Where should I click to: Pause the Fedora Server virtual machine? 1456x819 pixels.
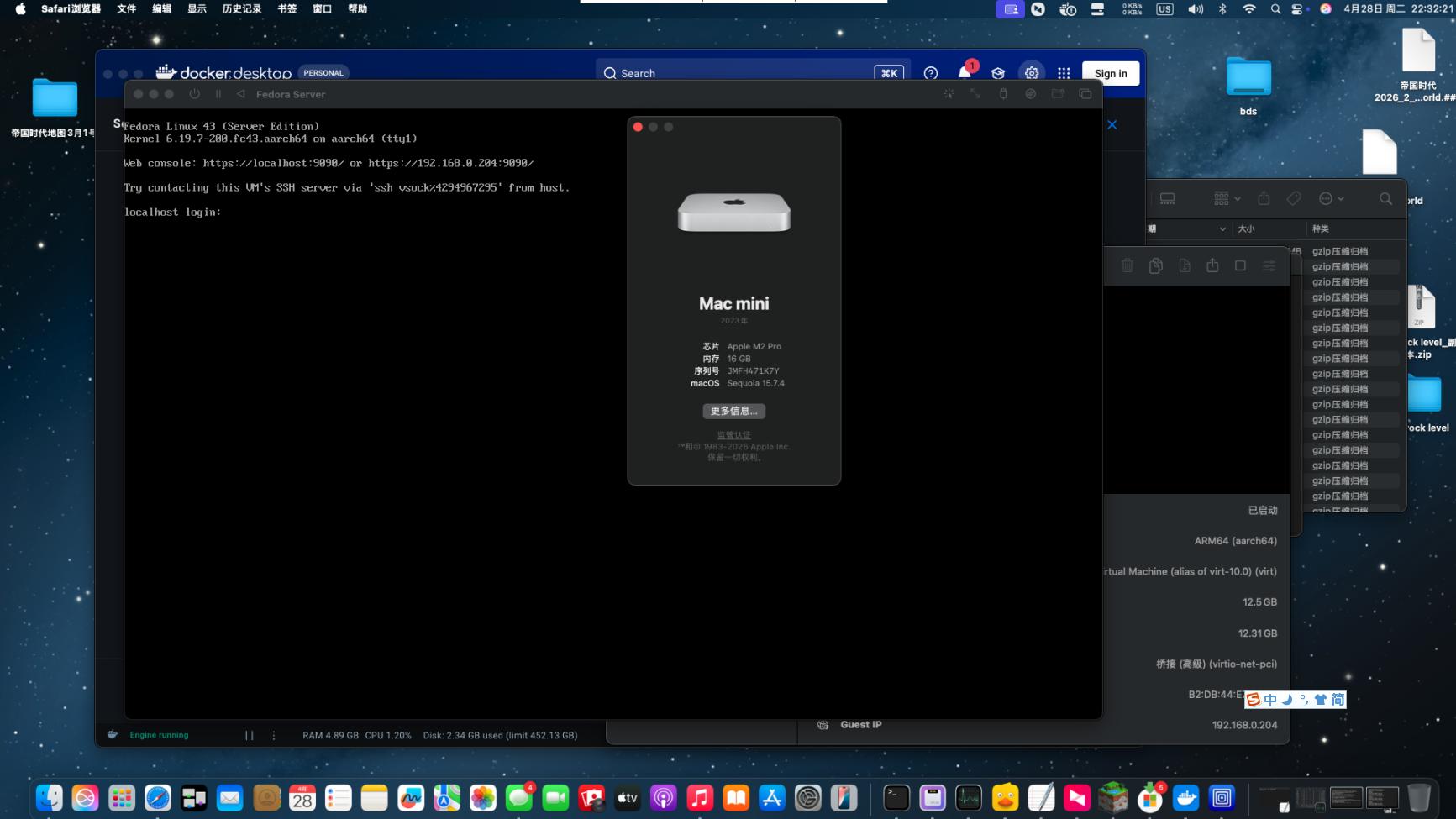218,94
